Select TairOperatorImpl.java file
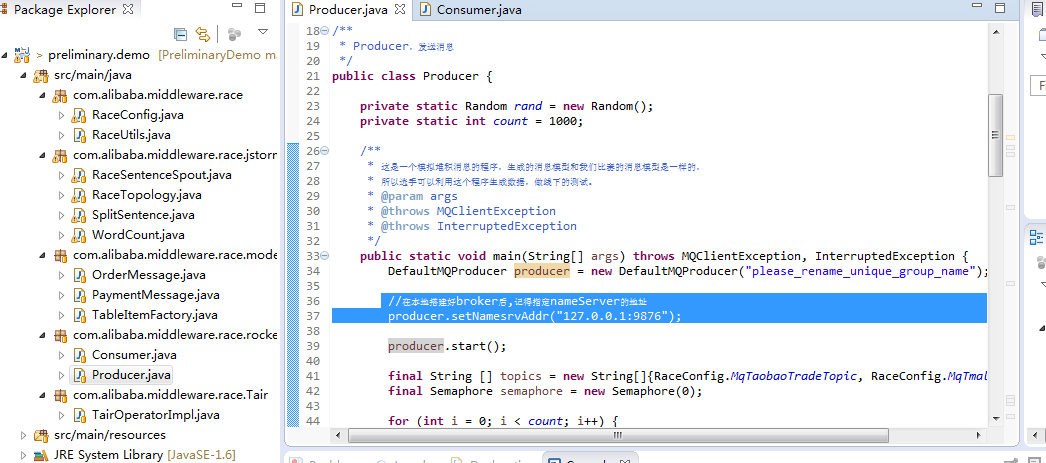 [x=155, y=415]
